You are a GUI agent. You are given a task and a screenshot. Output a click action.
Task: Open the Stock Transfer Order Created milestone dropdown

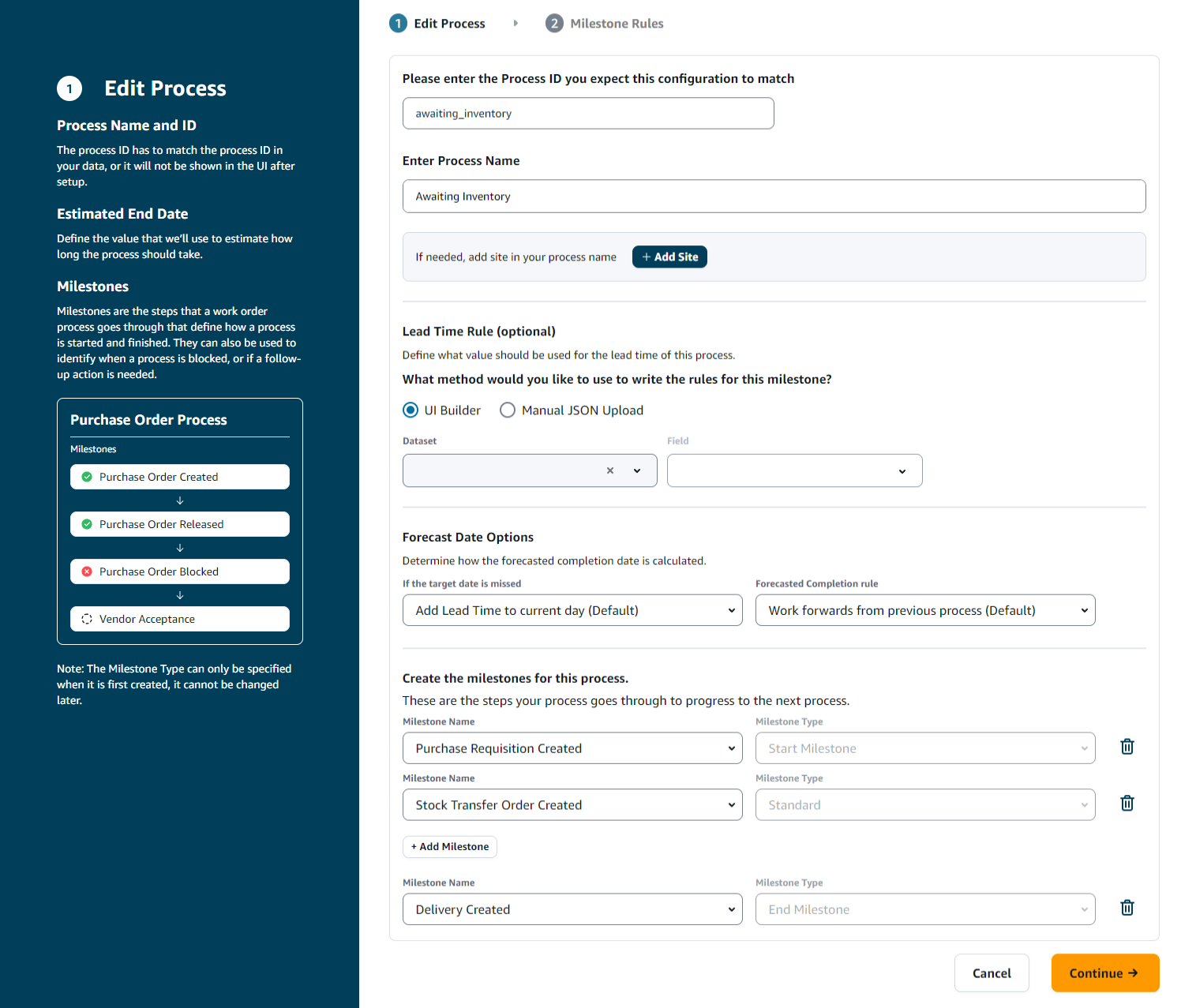(x=572, y=805)
